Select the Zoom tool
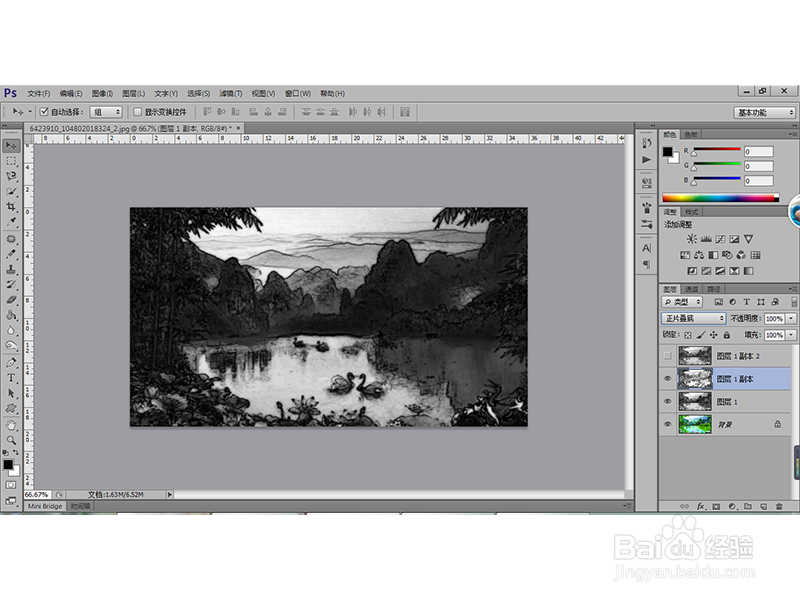The image size is (800, 600). [11, 440]
